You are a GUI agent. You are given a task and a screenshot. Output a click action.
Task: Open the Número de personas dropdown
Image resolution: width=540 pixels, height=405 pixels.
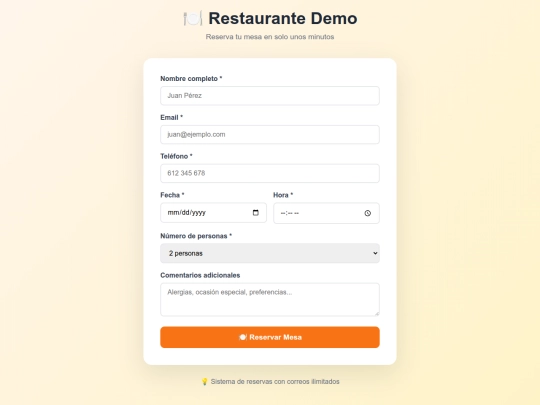[270, 253]
